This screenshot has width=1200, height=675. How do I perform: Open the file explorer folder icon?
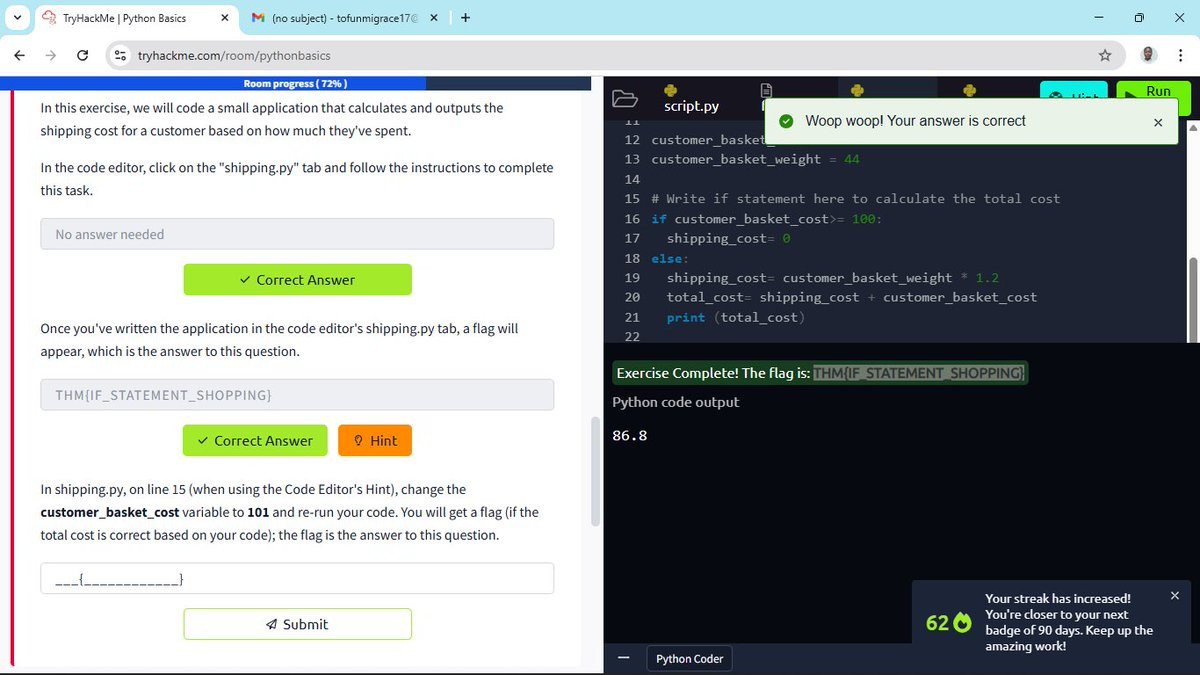click(x=624, y=99)
